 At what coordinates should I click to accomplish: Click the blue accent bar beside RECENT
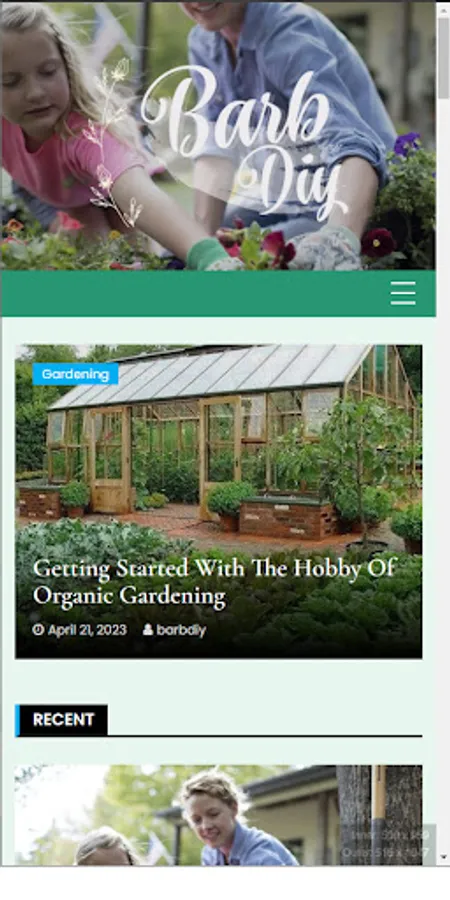[x=18, y=720]
